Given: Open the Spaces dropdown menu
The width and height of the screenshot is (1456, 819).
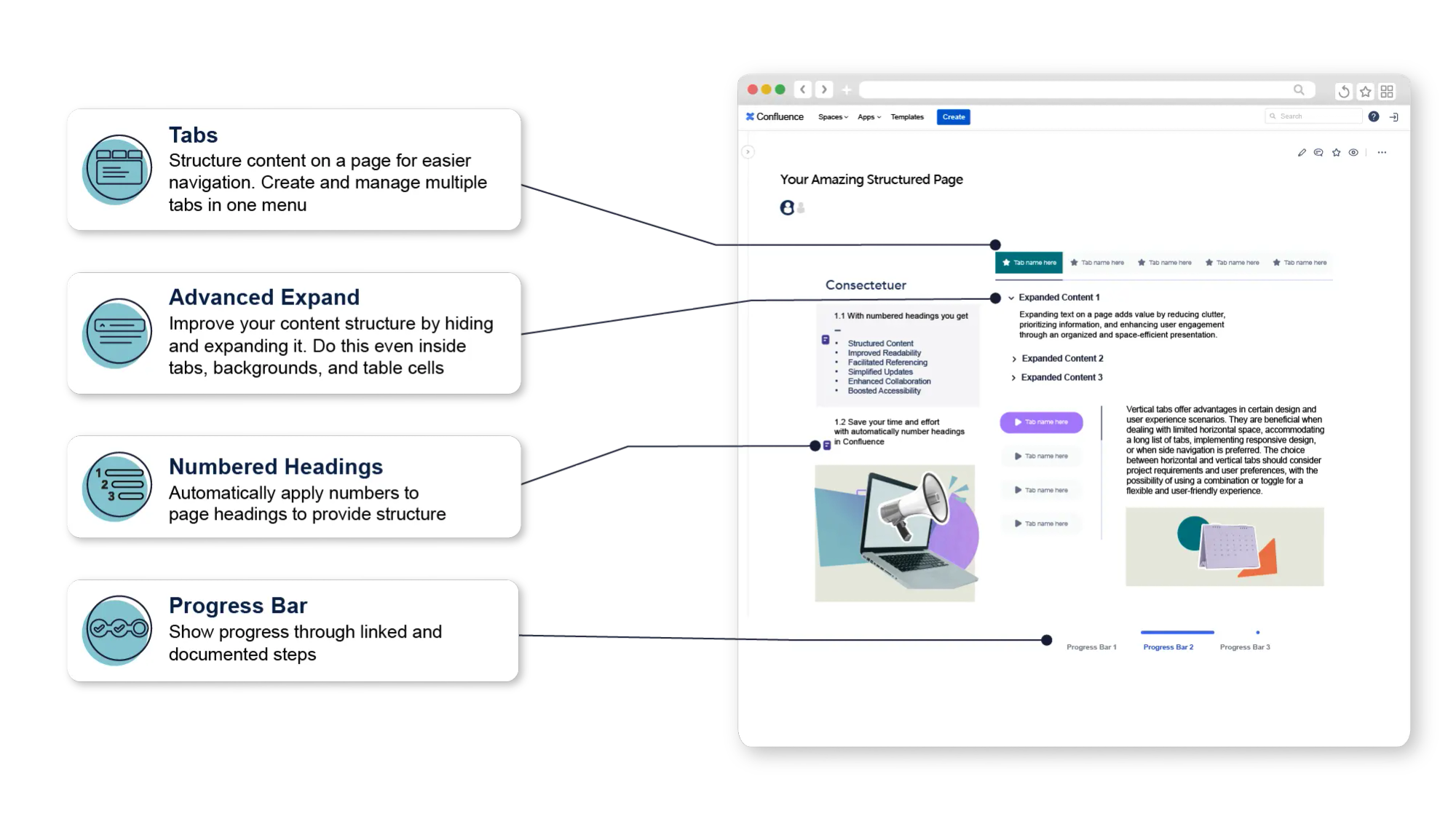Looking at the screenshot, I should (834, 117).
